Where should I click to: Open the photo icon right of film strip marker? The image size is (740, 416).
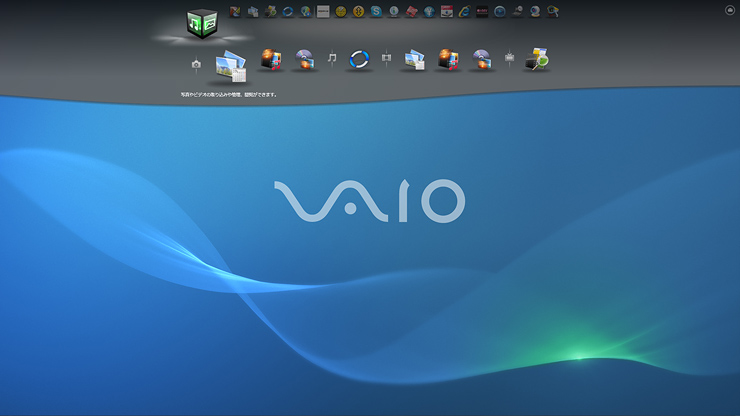pyautogui.click(x=414, y=60)
